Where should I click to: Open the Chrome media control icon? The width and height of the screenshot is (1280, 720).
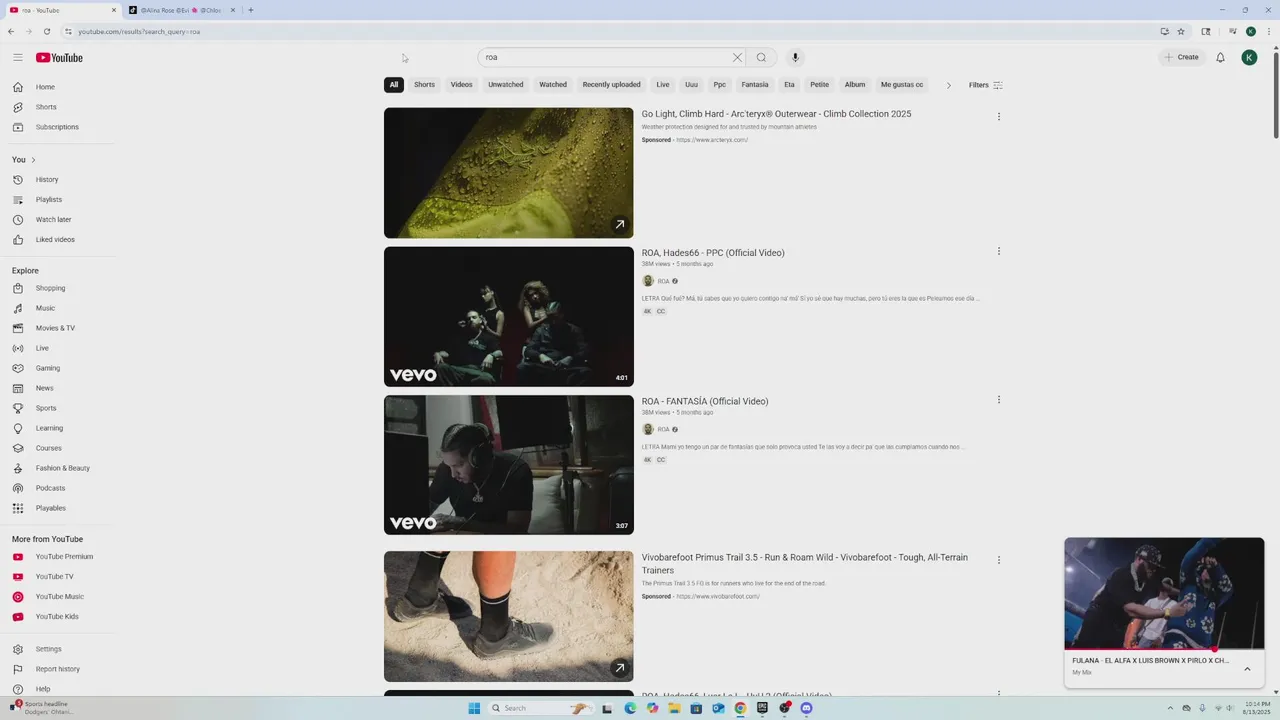(1232, 31)
